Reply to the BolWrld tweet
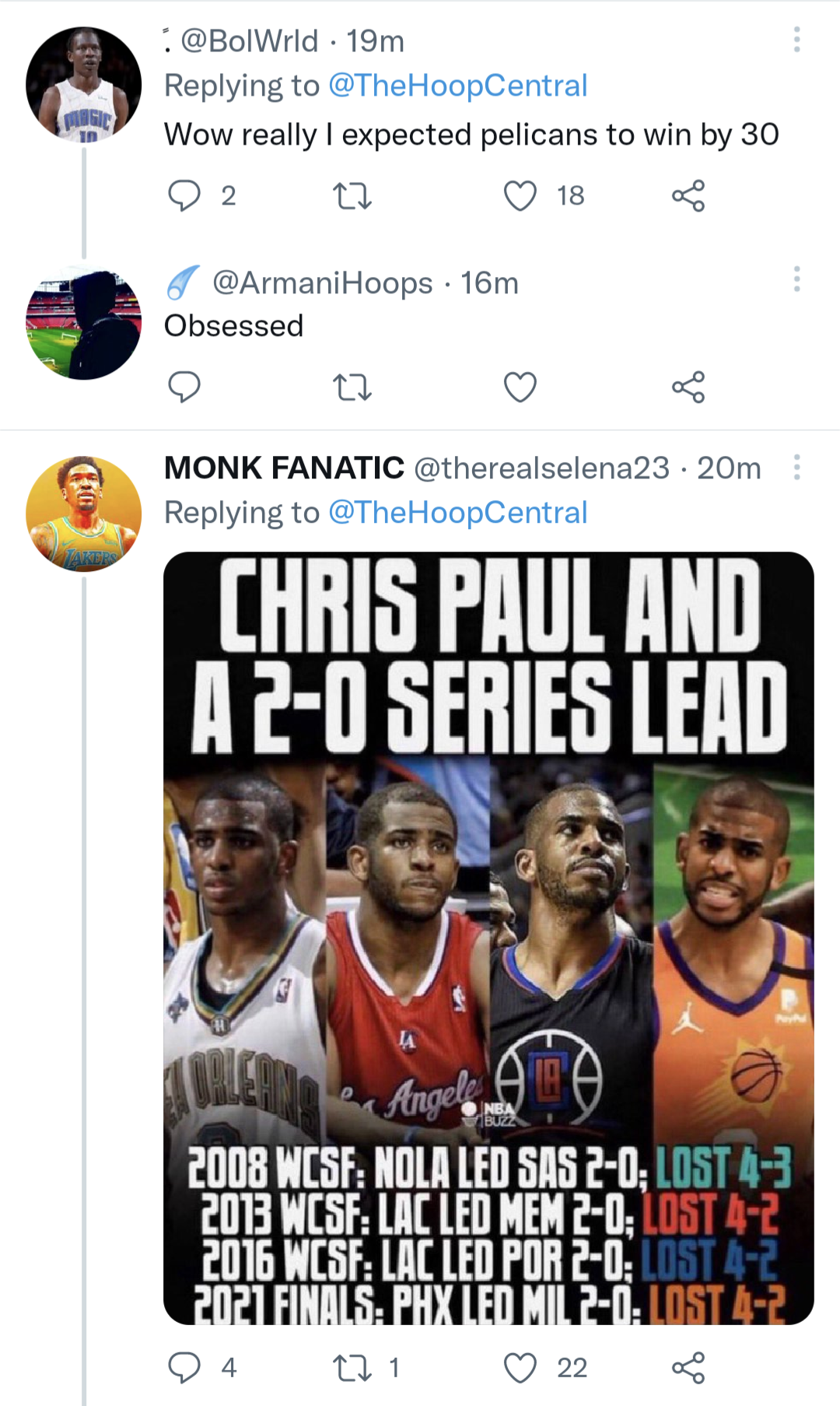840x1406 pixels. tap(184, 196)
